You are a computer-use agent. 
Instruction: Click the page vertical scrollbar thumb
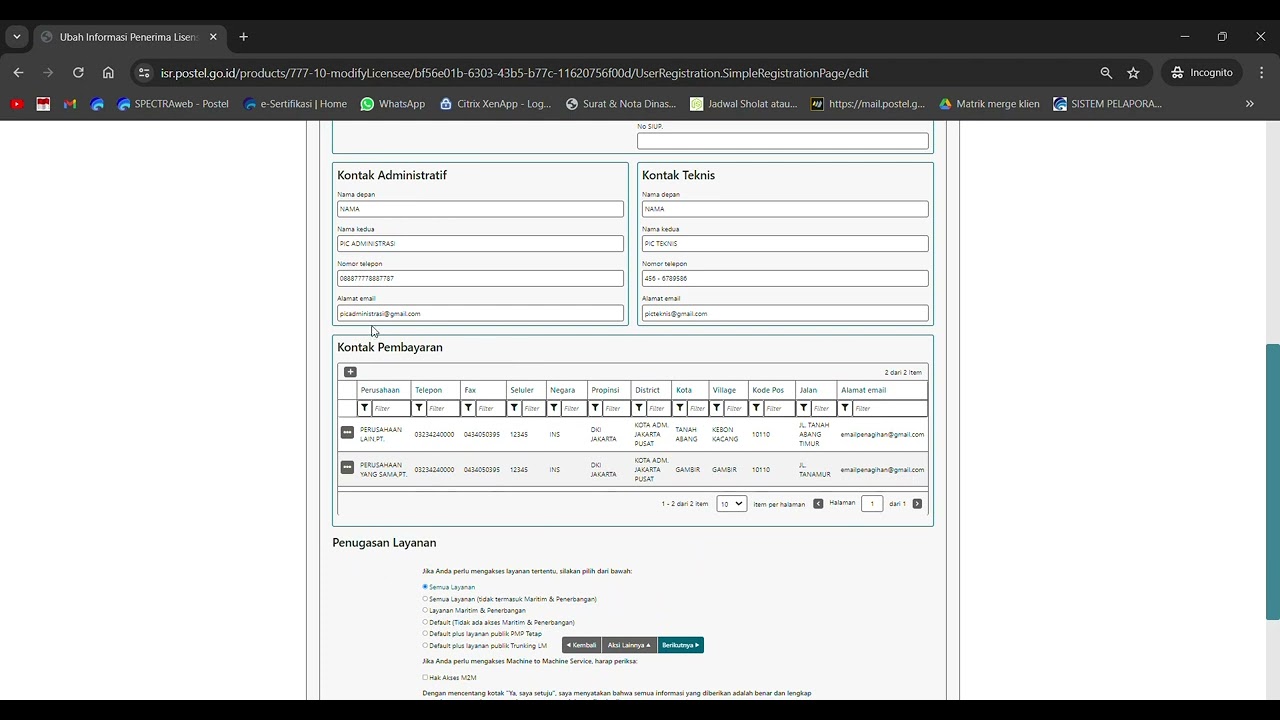[1272, 482]
